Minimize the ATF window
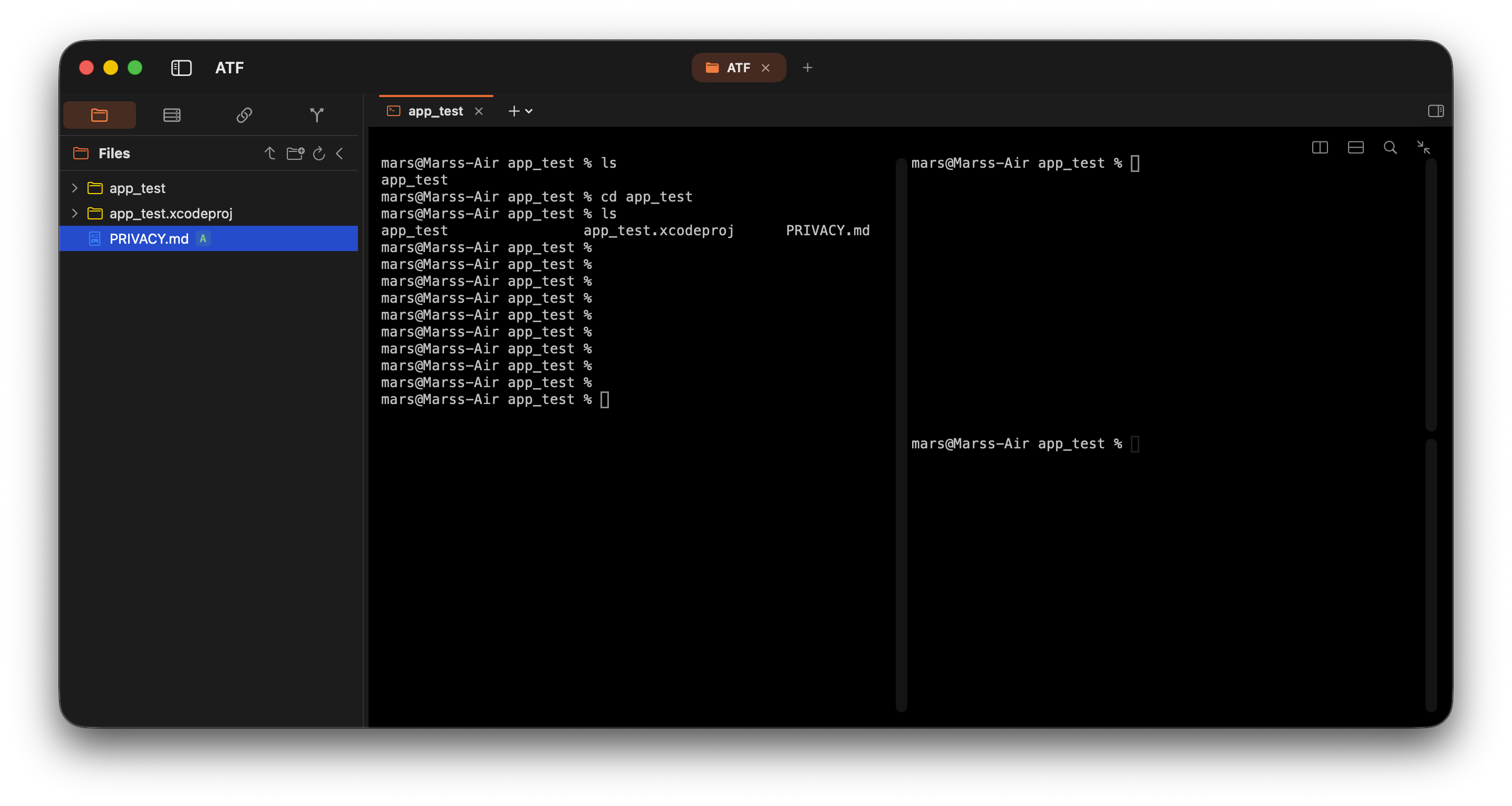The image size is (1512, 806). (110, 68)
